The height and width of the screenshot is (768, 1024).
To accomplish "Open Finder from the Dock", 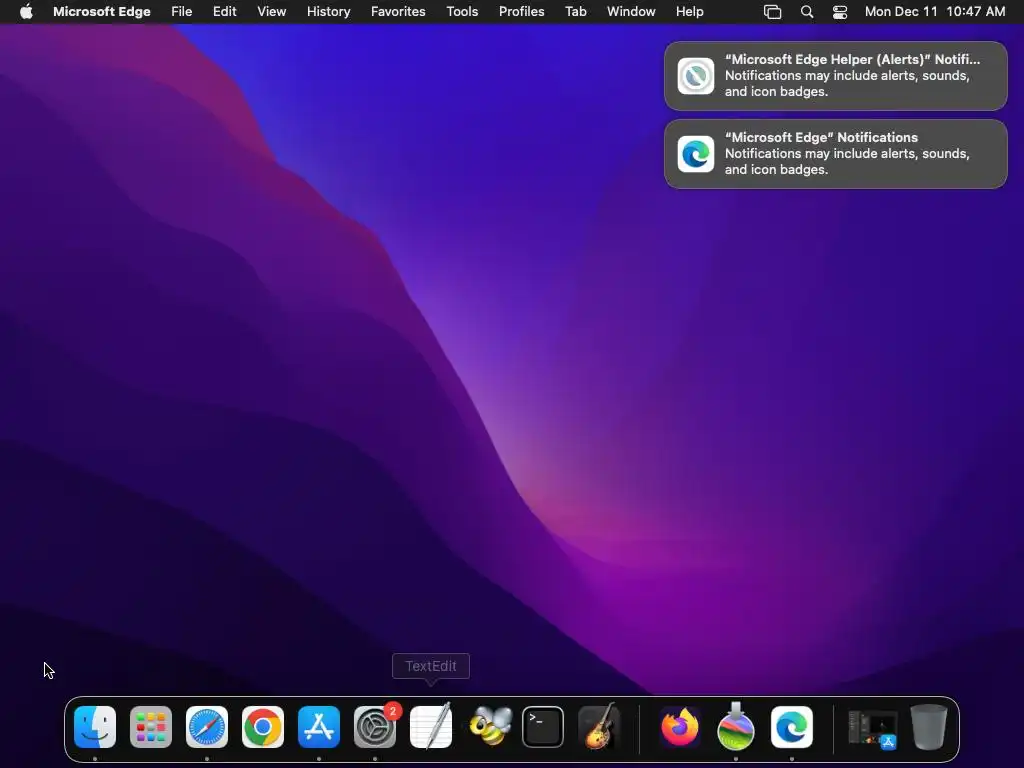I will (x=95, y=727).
